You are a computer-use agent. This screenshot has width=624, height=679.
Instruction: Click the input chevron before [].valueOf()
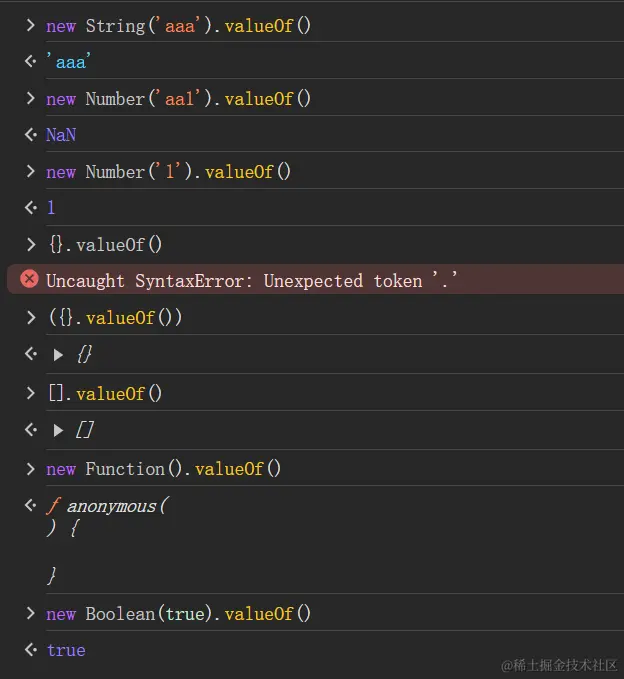coord(30,393)
